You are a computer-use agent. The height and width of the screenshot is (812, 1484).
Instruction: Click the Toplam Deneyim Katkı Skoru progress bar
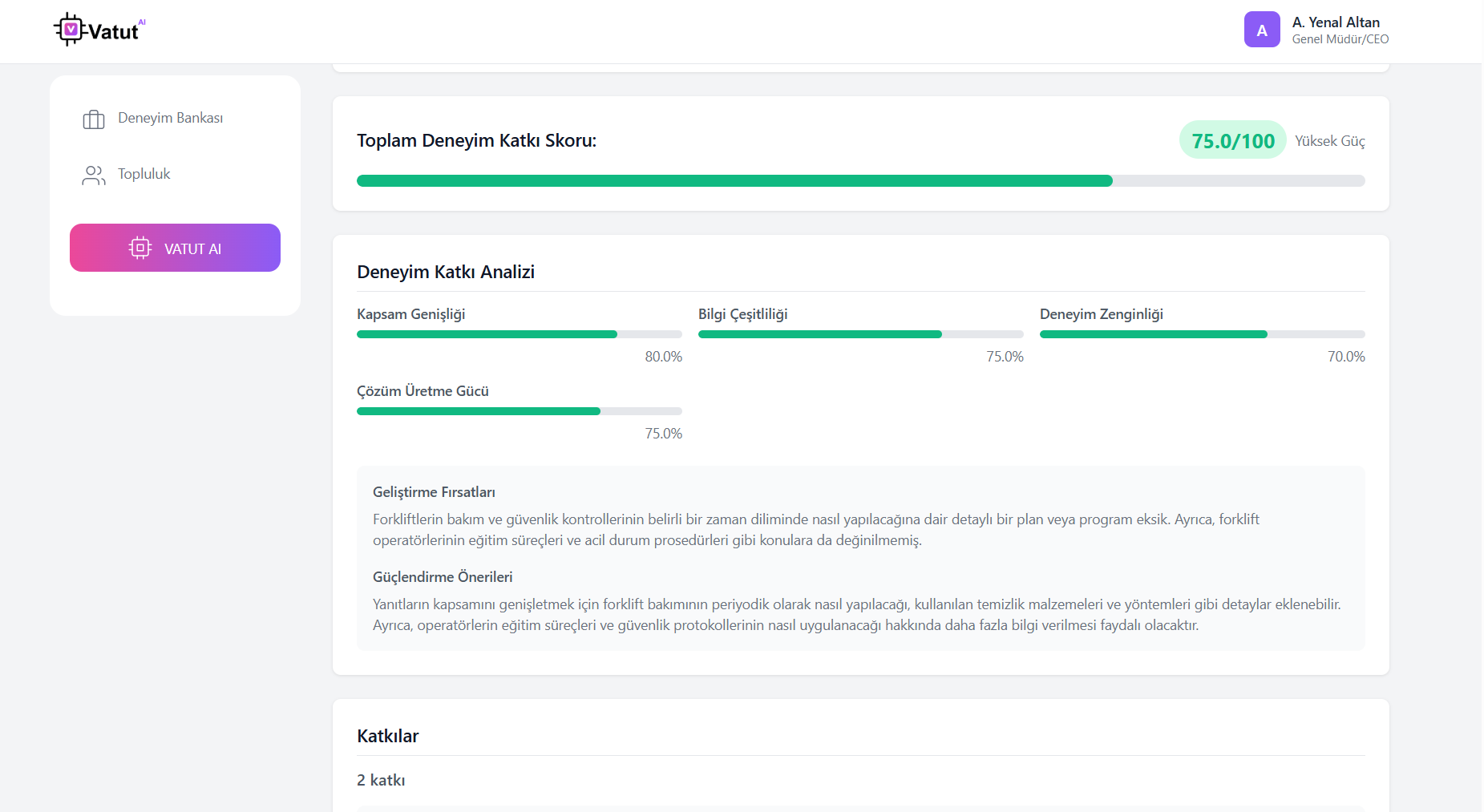[861, 180]
